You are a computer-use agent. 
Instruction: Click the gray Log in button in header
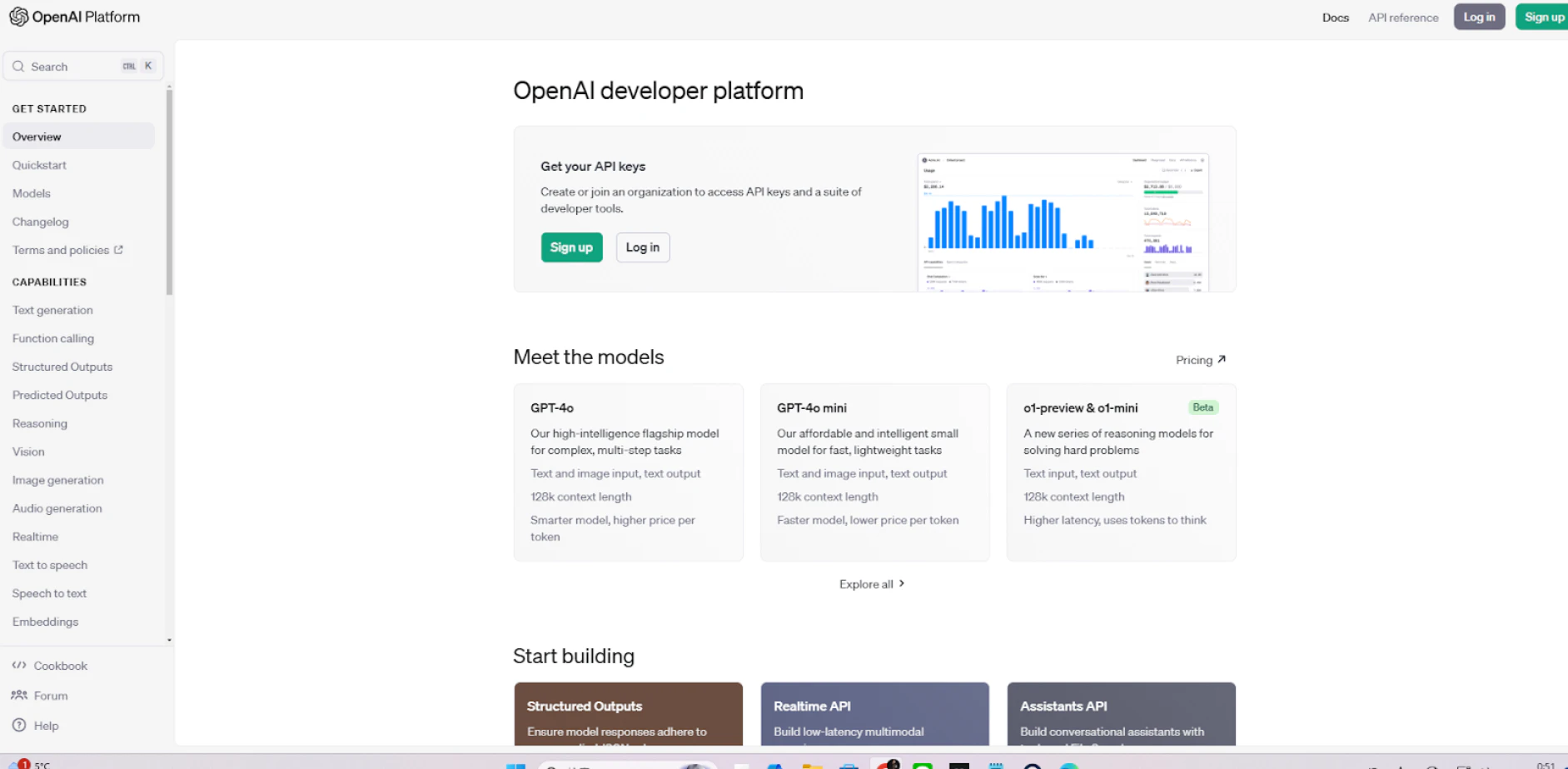1479,17
